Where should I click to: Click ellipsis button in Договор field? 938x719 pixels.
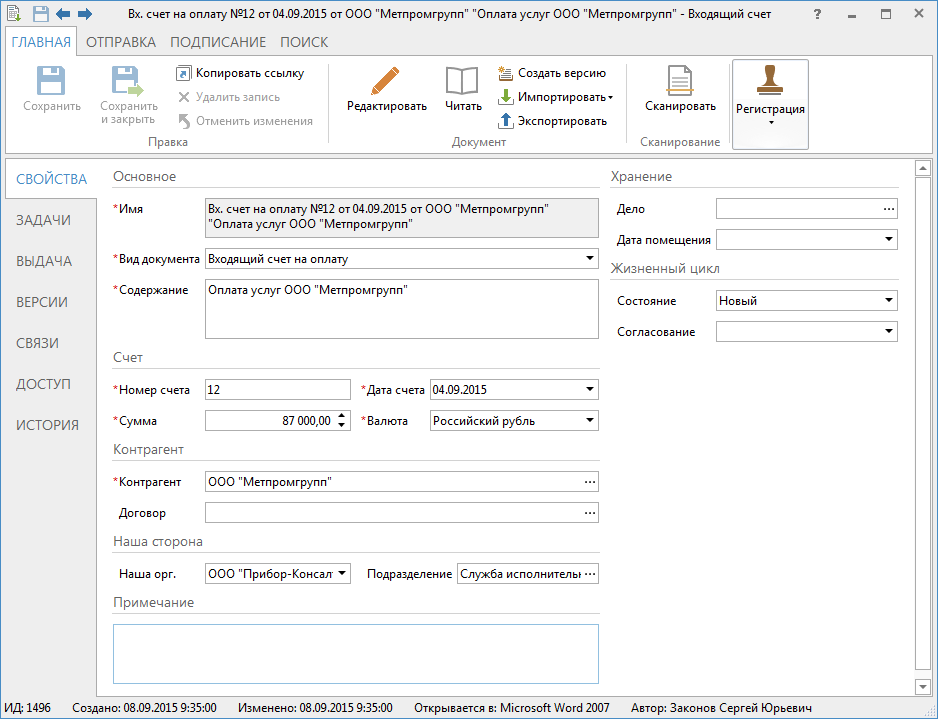590,513
